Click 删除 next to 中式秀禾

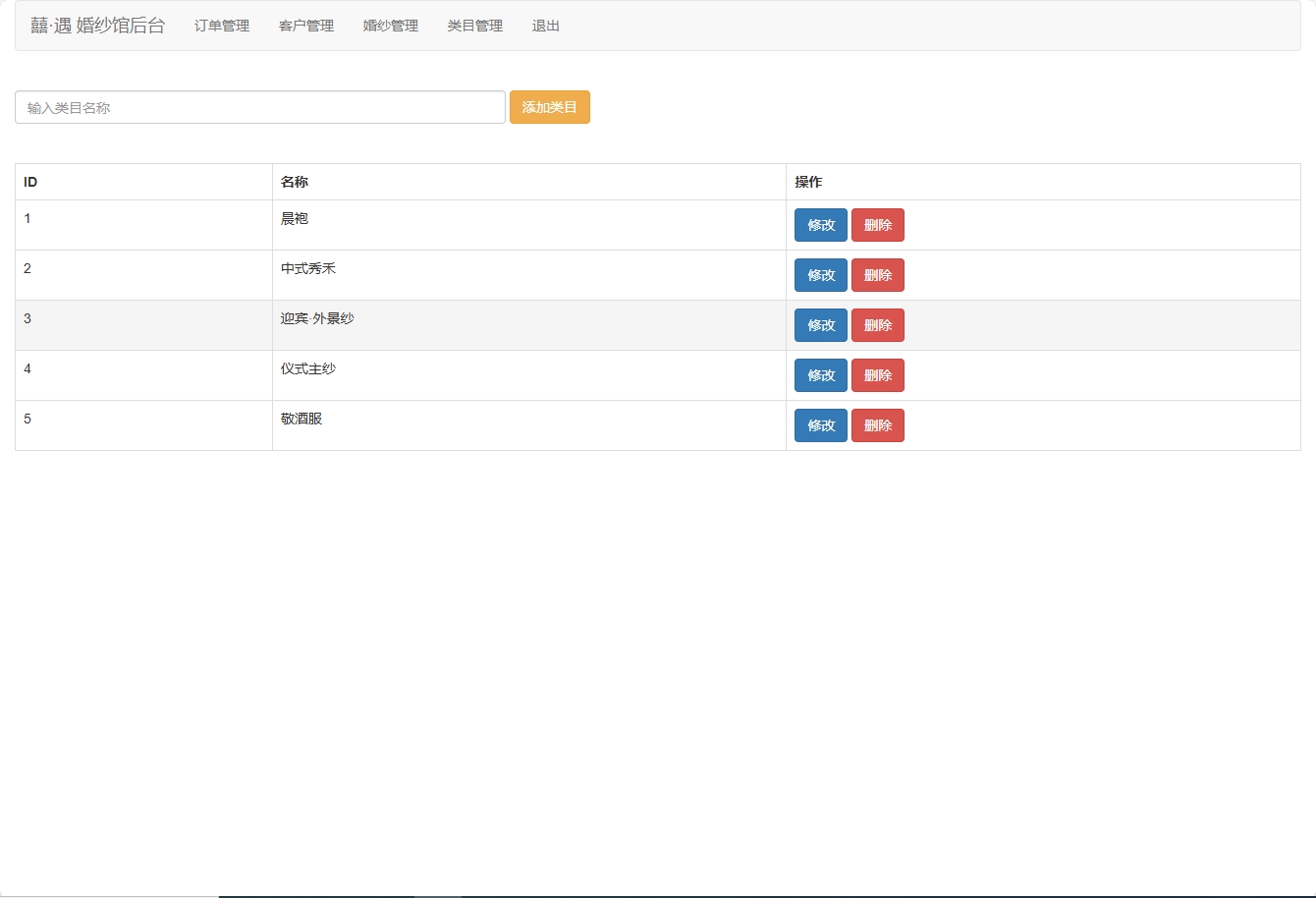(x=877, y=275)
